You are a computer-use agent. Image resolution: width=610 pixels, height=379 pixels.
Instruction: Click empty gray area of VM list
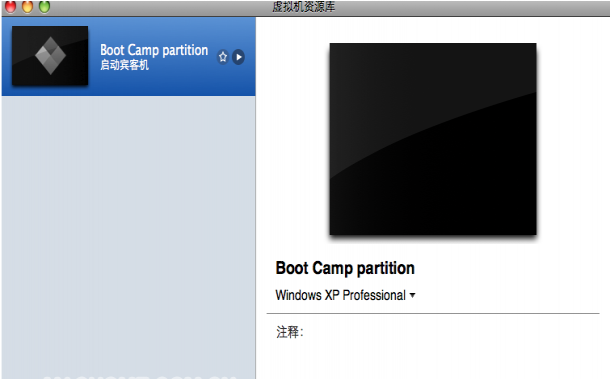128,233
